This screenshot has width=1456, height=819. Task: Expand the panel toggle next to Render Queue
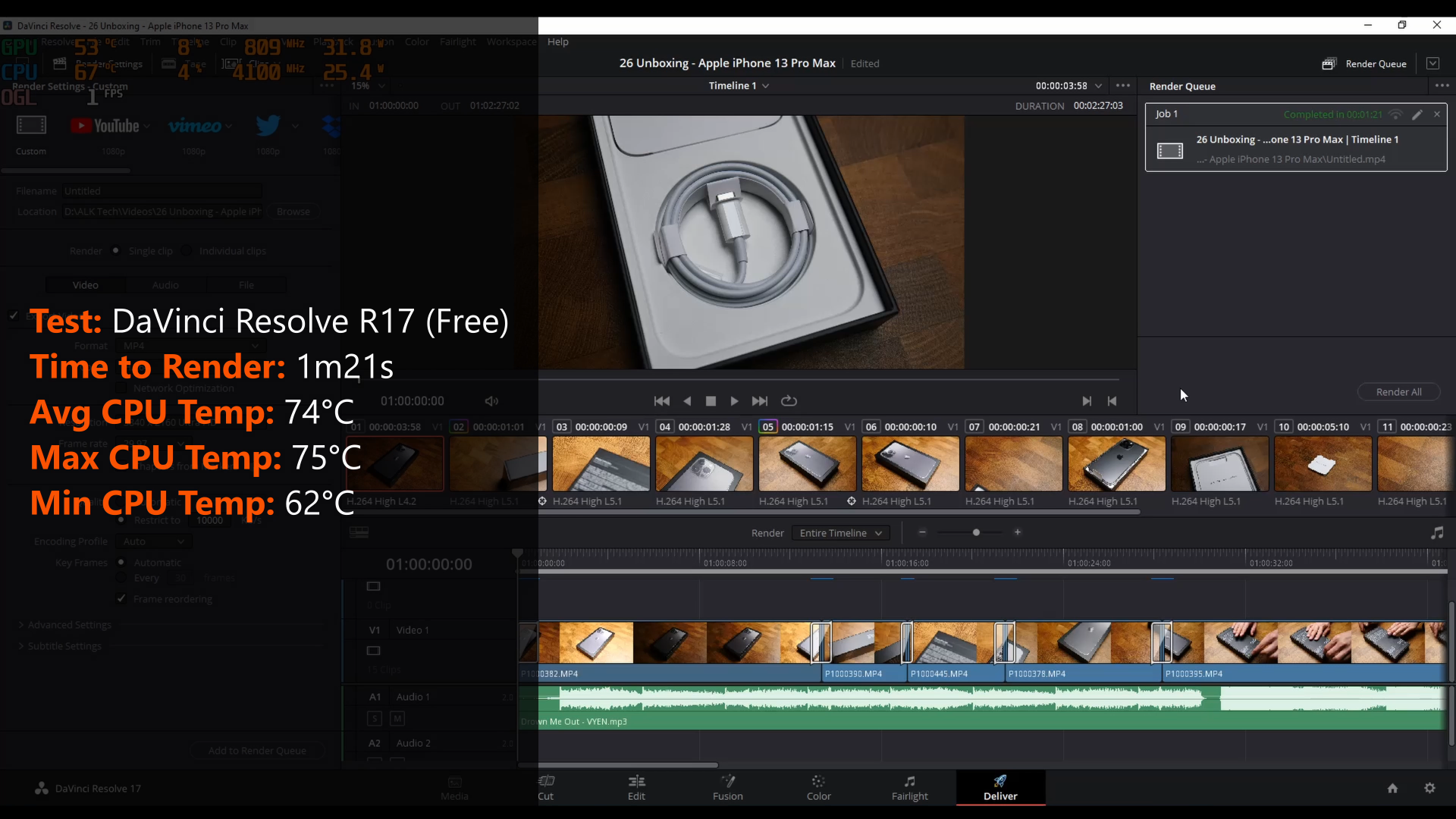pyautogui.click(x=1432, y=64)
